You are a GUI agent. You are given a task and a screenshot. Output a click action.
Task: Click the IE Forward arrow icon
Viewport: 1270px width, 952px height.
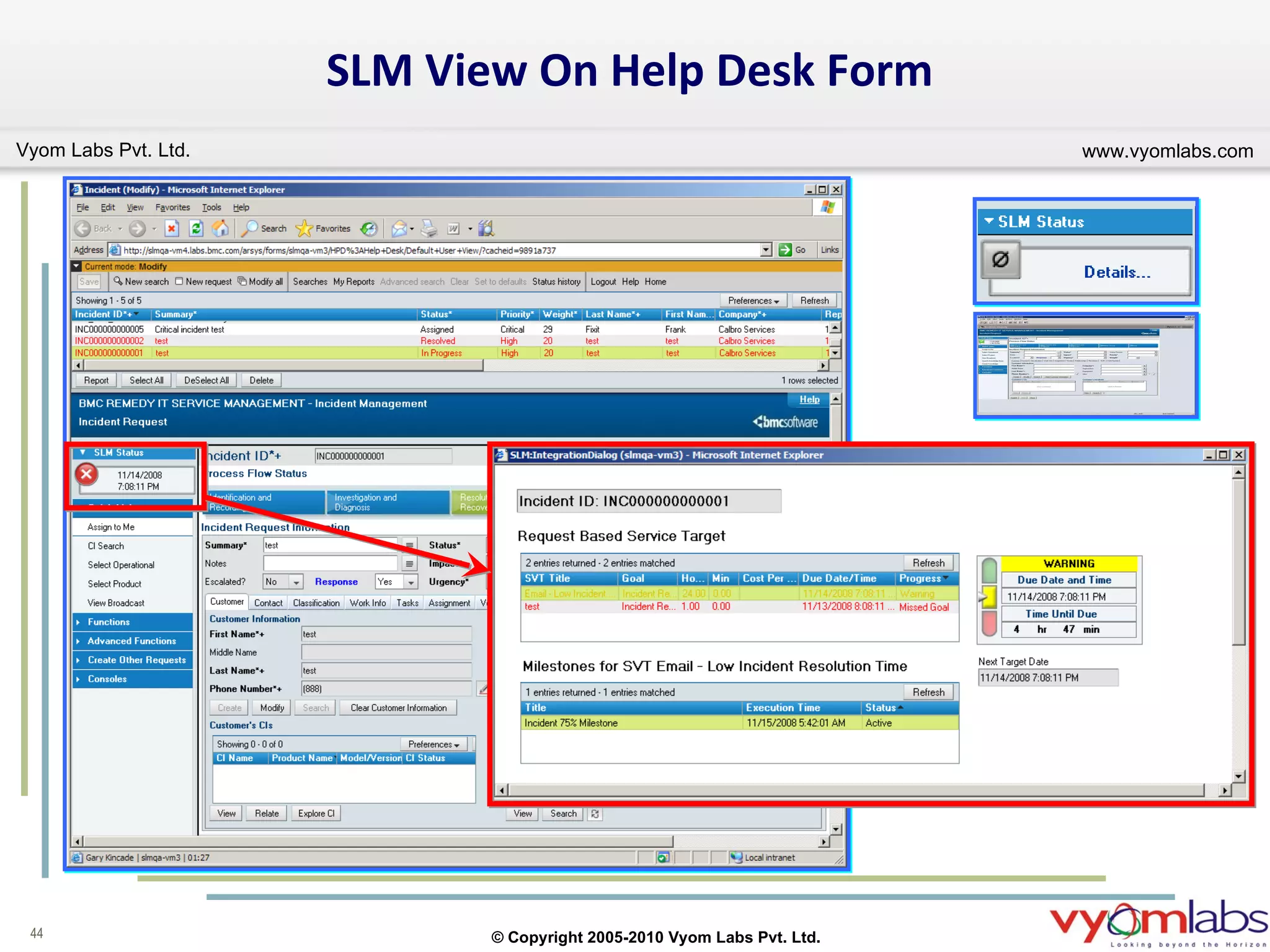click(137, 229)
